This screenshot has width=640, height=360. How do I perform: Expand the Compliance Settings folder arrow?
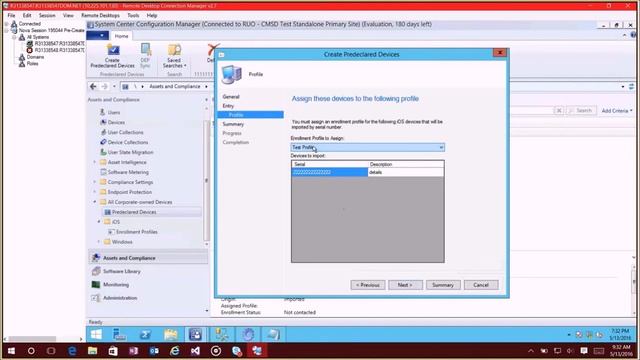pyautogui.click(x=95, y=182)
